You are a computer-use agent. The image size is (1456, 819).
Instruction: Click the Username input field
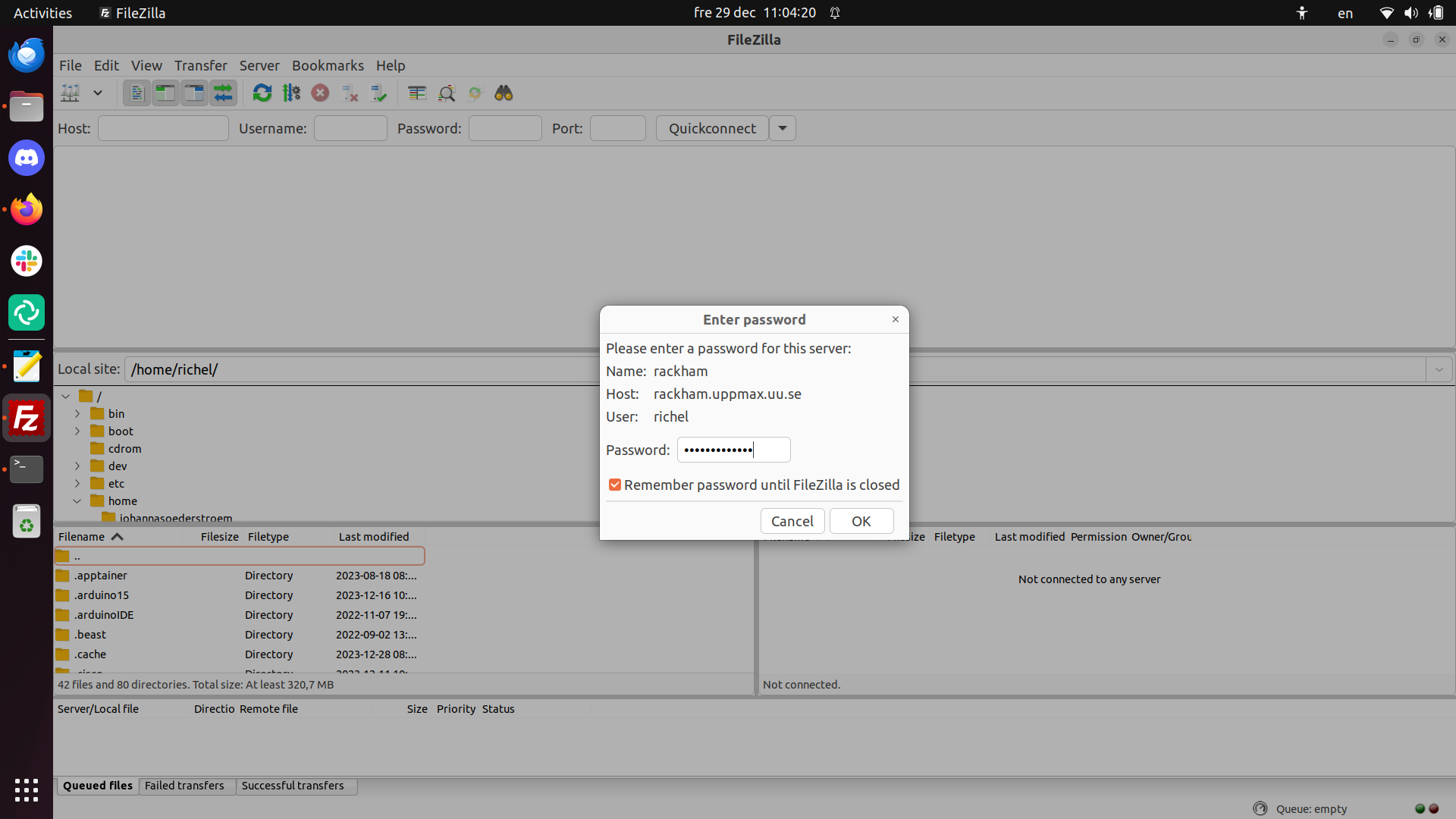pos(350,128)
